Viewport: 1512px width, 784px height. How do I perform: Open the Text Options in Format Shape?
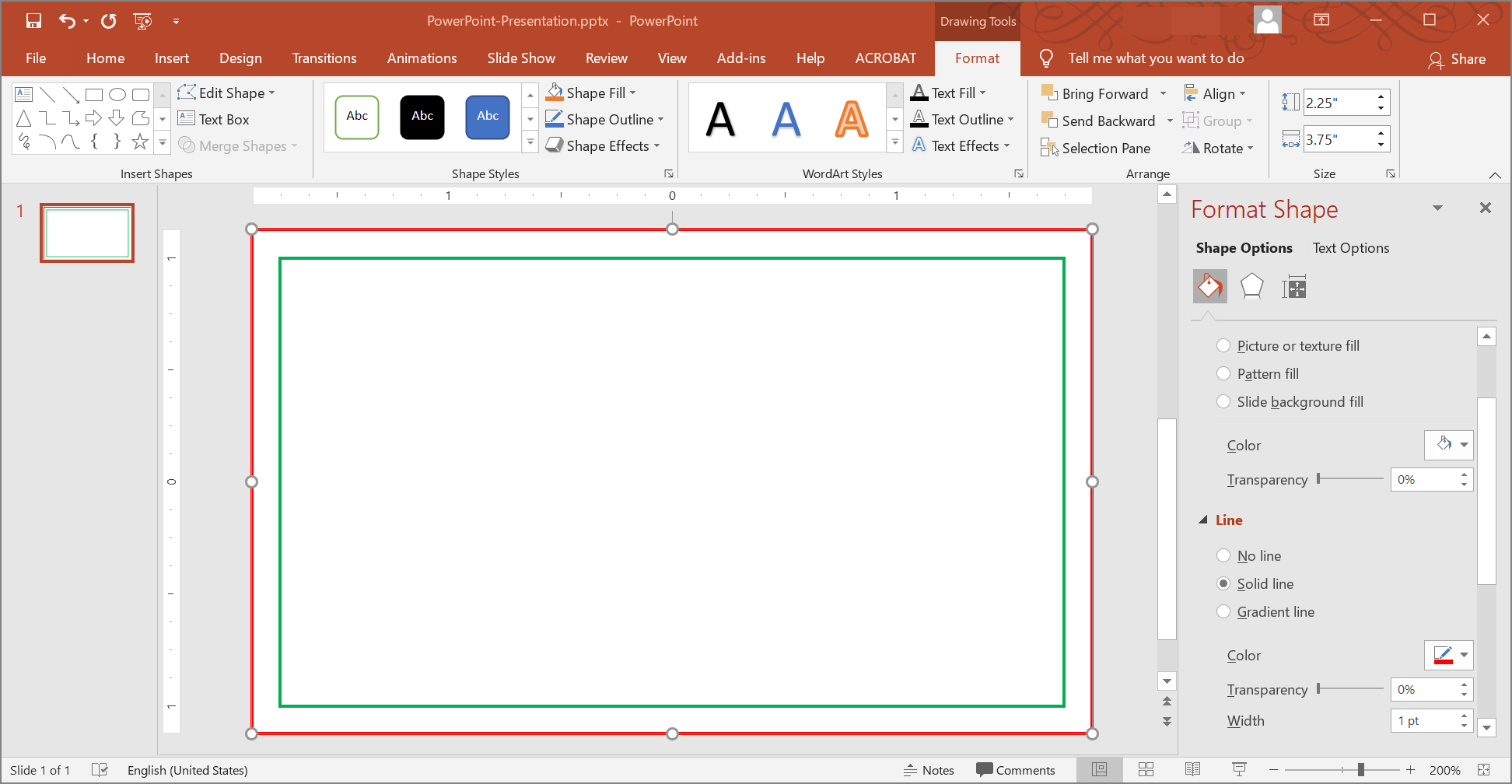1351,247
